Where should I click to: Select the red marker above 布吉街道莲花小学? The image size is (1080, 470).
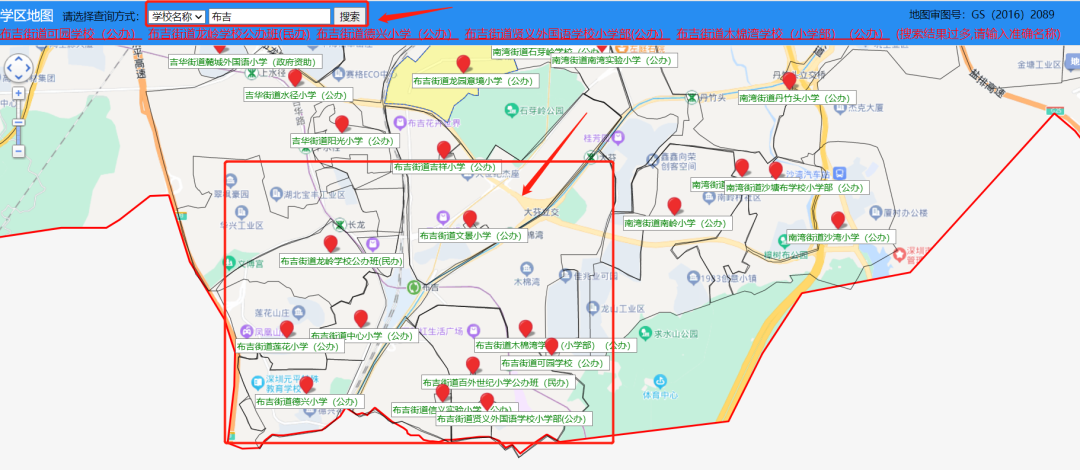[287, 329]
